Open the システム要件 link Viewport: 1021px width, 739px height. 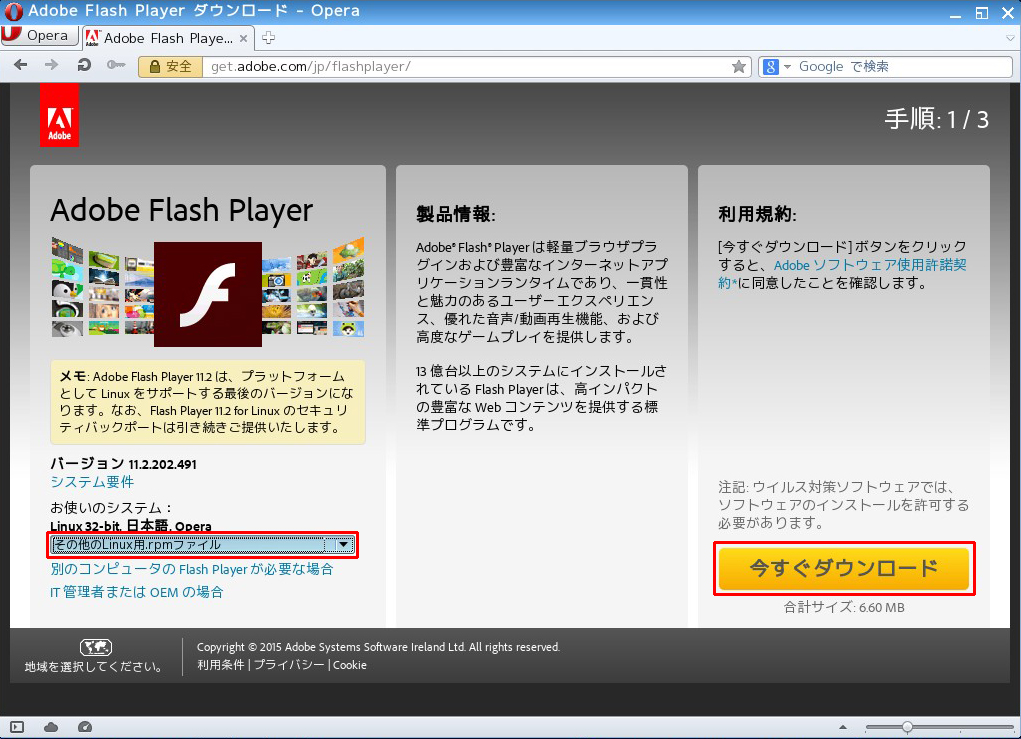pyautogui.click(x=91, y=482)
